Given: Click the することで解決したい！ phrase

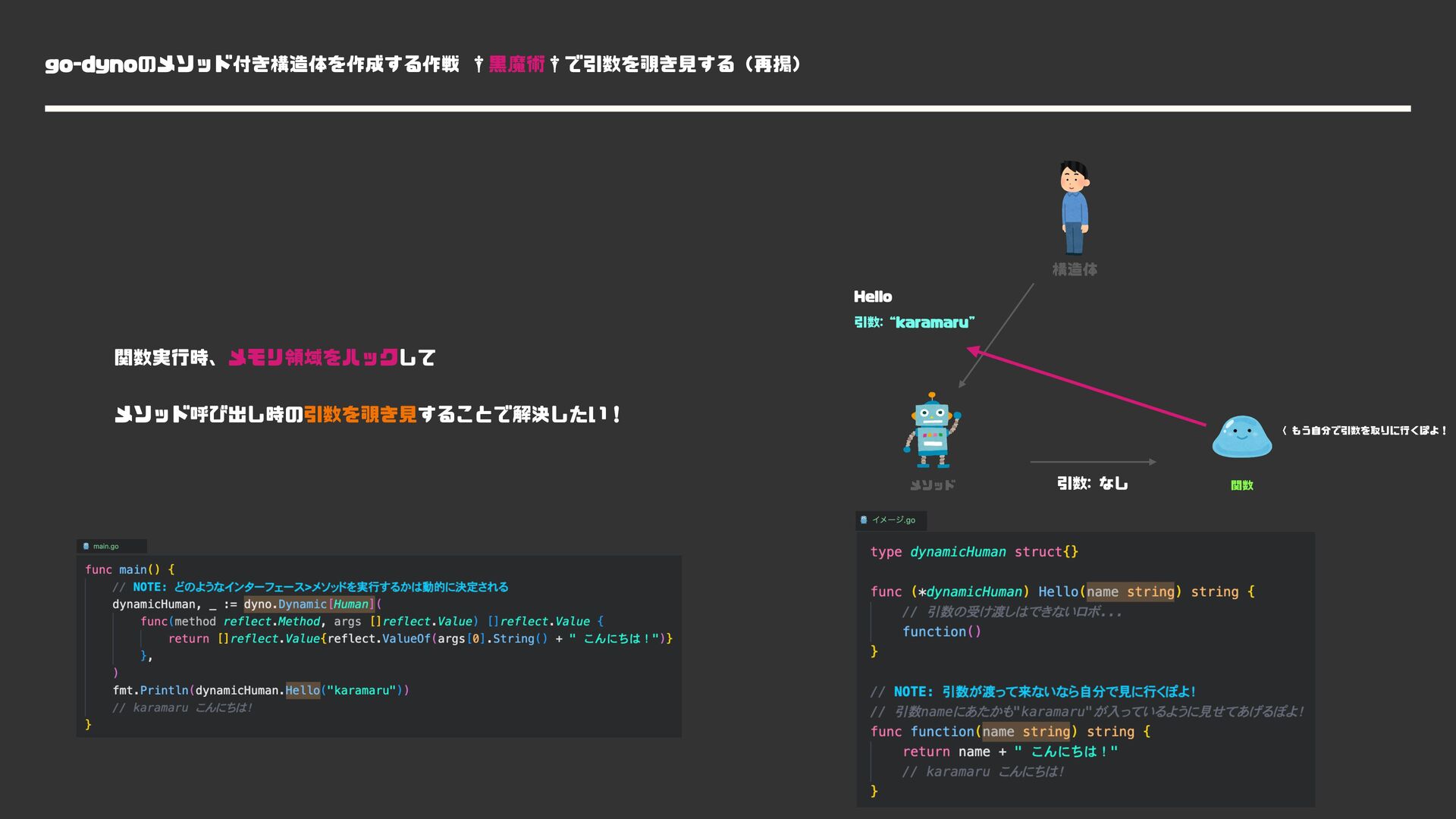Looking at the screenshot, I should pyautogui.click(x=519, y=415).
